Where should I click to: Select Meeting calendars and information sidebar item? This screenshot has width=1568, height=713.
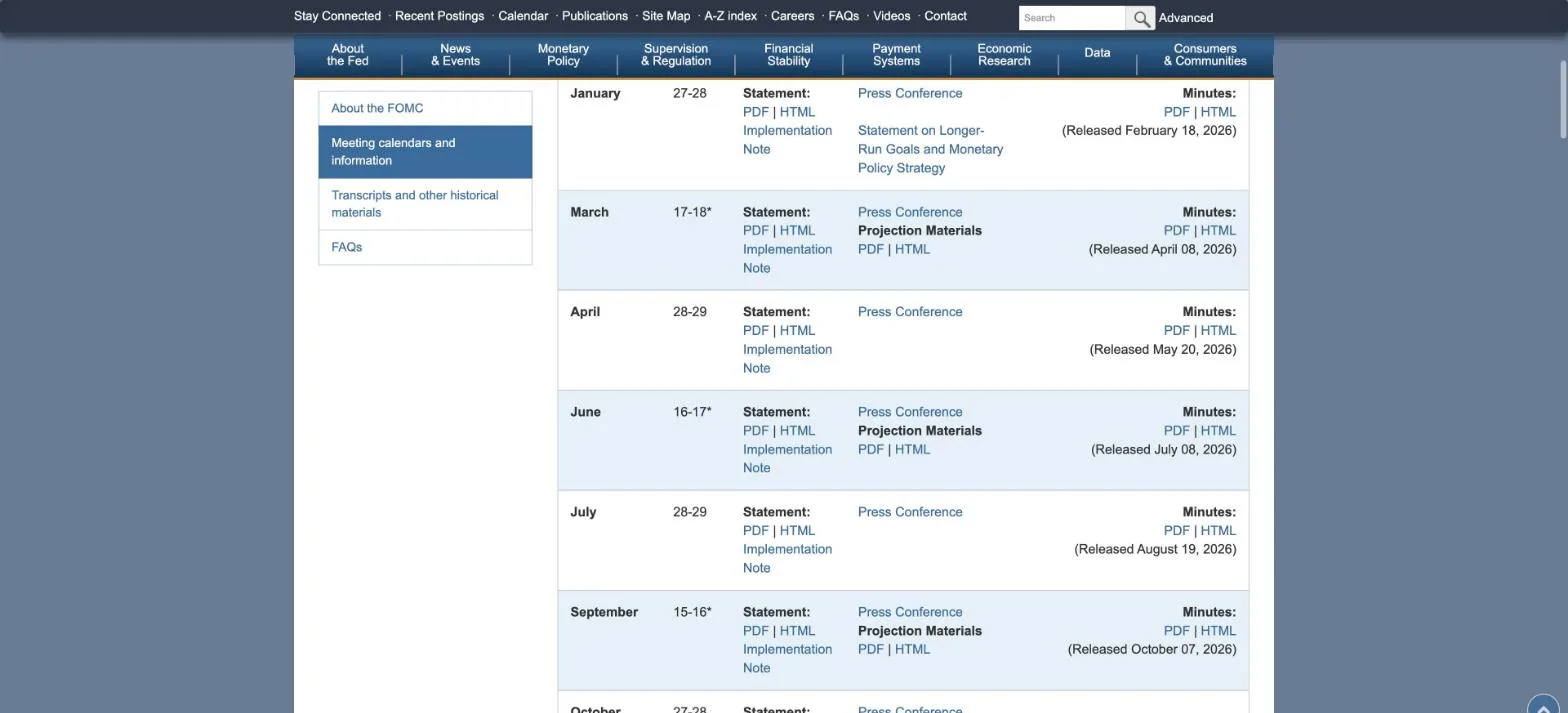(425, 152)
